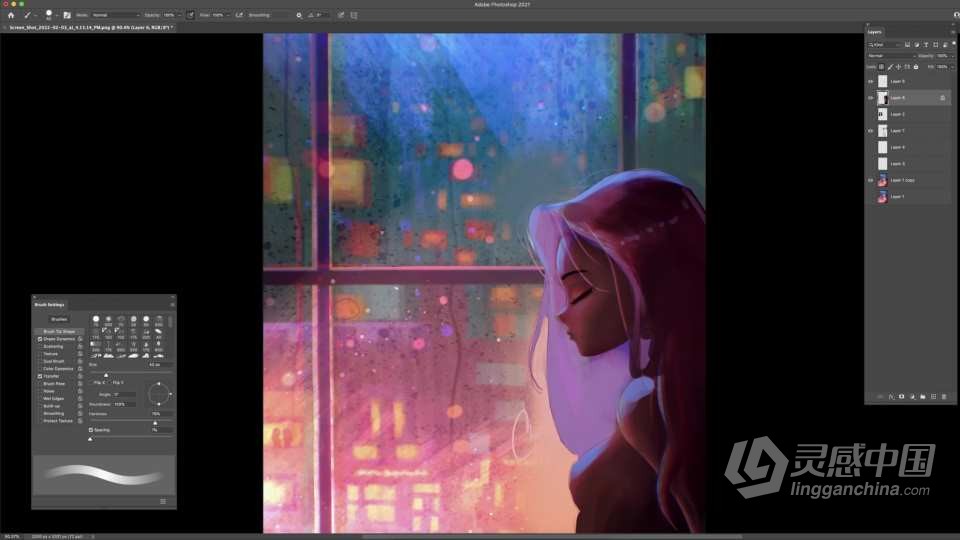Select Brush Tip Shape option
The image size is (960, 540).
[x=59, y=331]
